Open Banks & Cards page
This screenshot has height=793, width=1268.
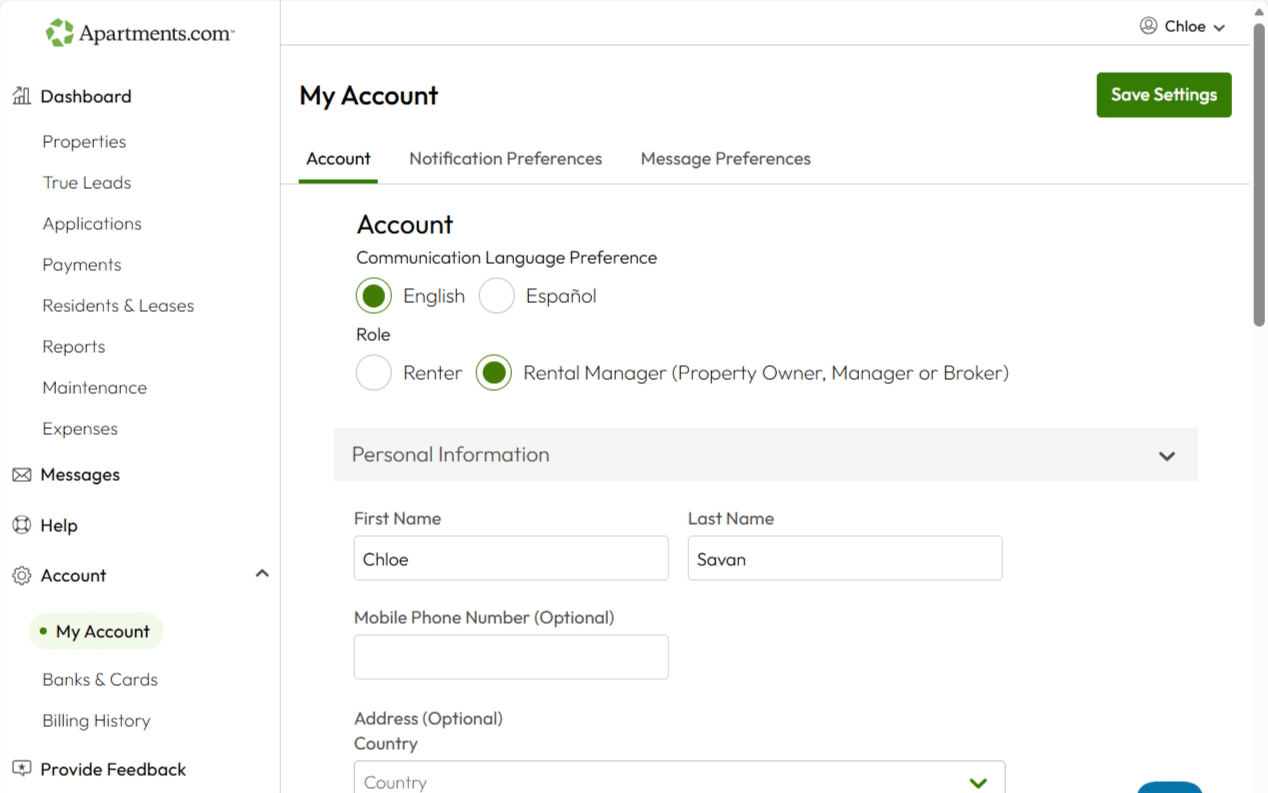pos(100,680)
